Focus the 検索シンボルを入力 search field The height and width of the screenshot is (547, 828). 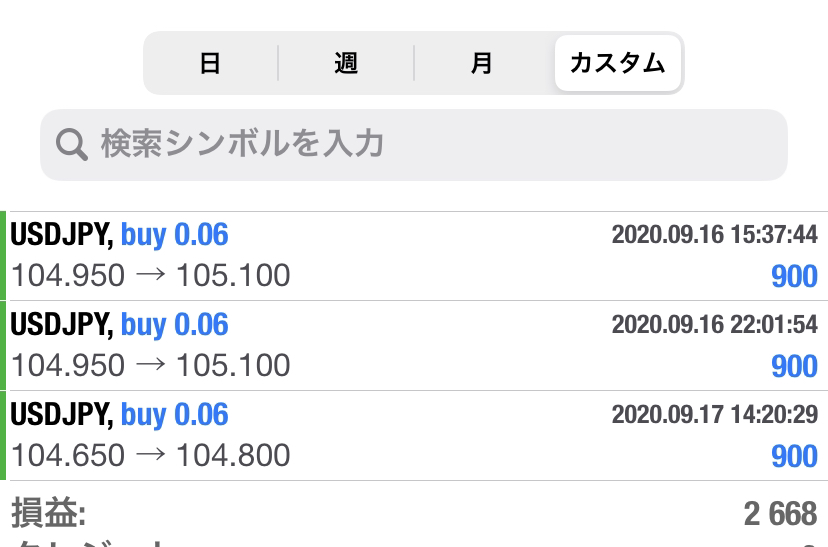point(414,145)
